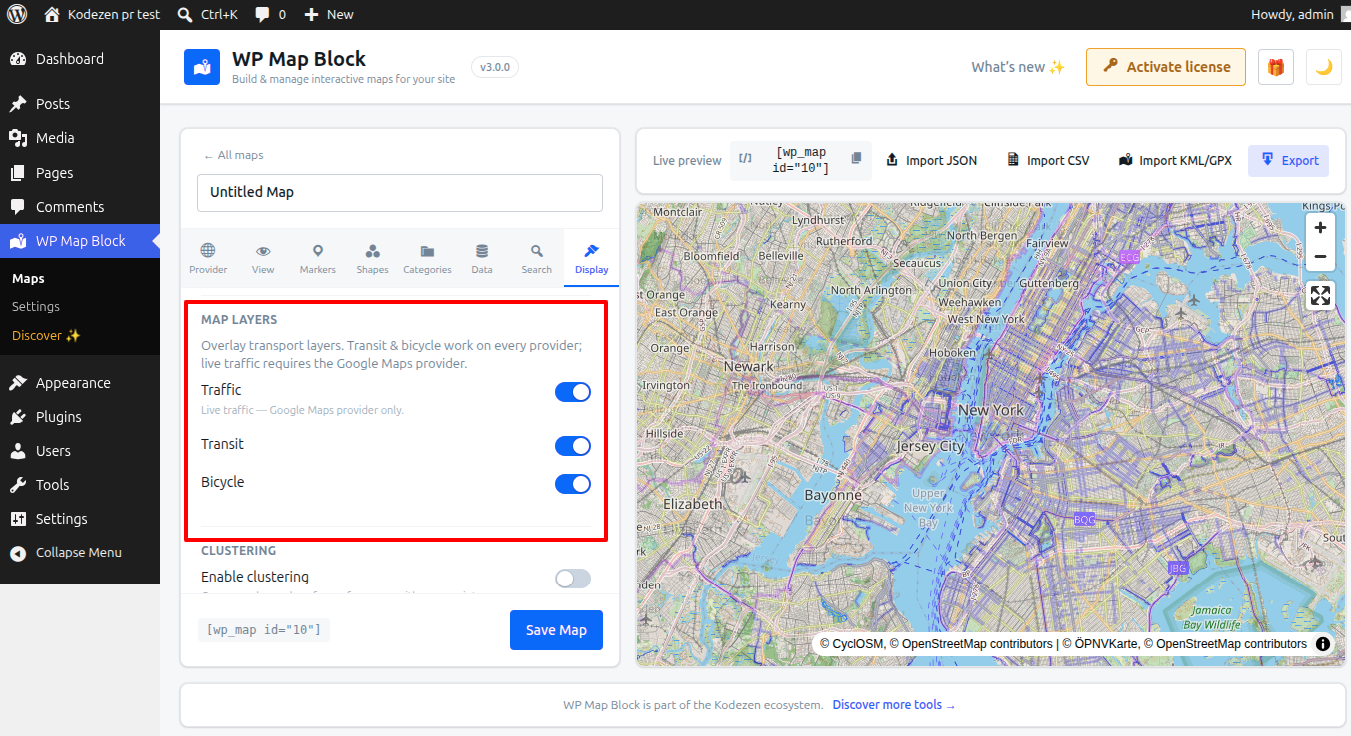Enable clustering toggle
1351x736 pixels.
[573, 579]
